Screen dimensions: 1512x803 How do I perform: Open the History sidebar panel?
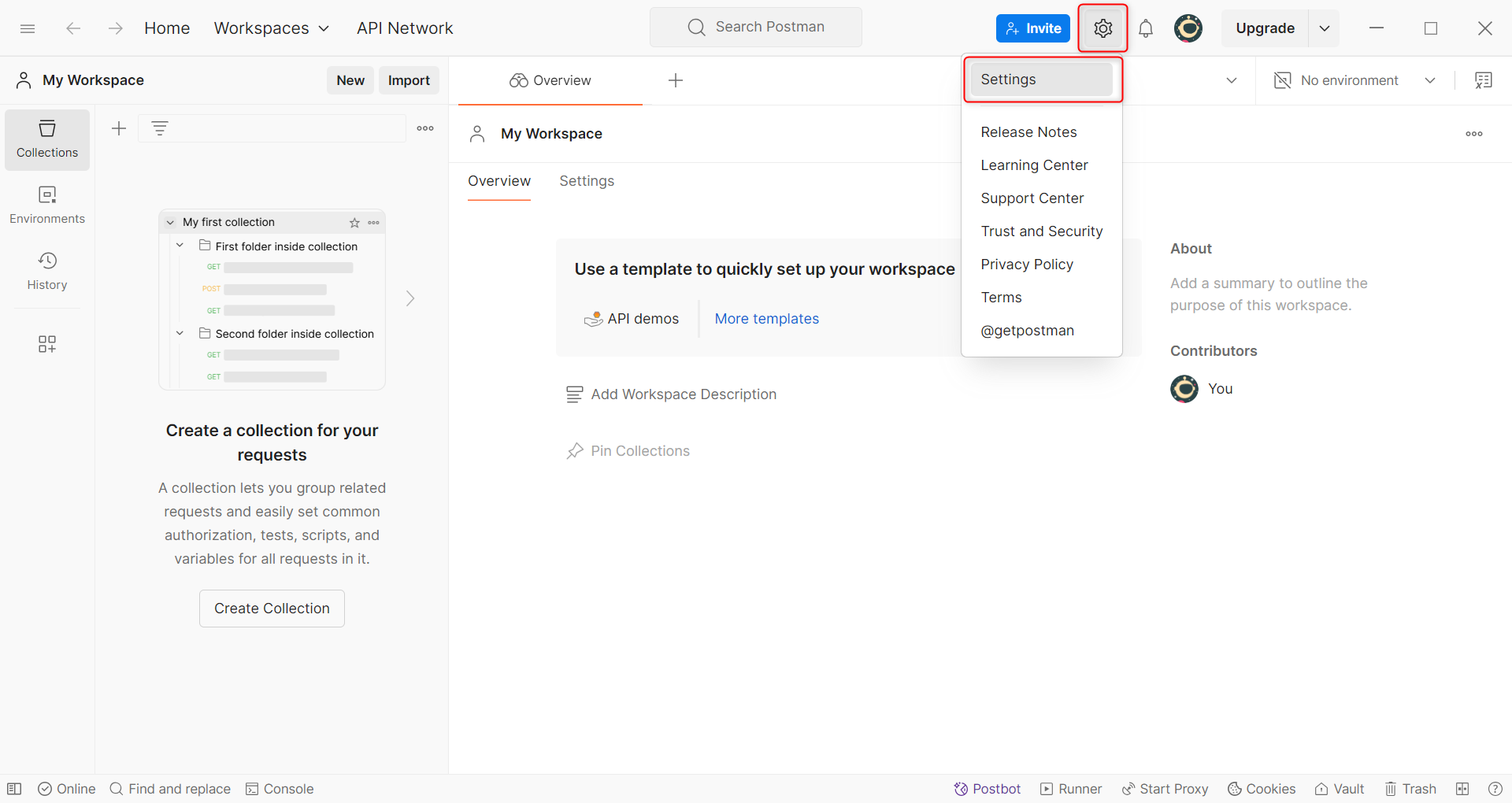pos(47,272)
